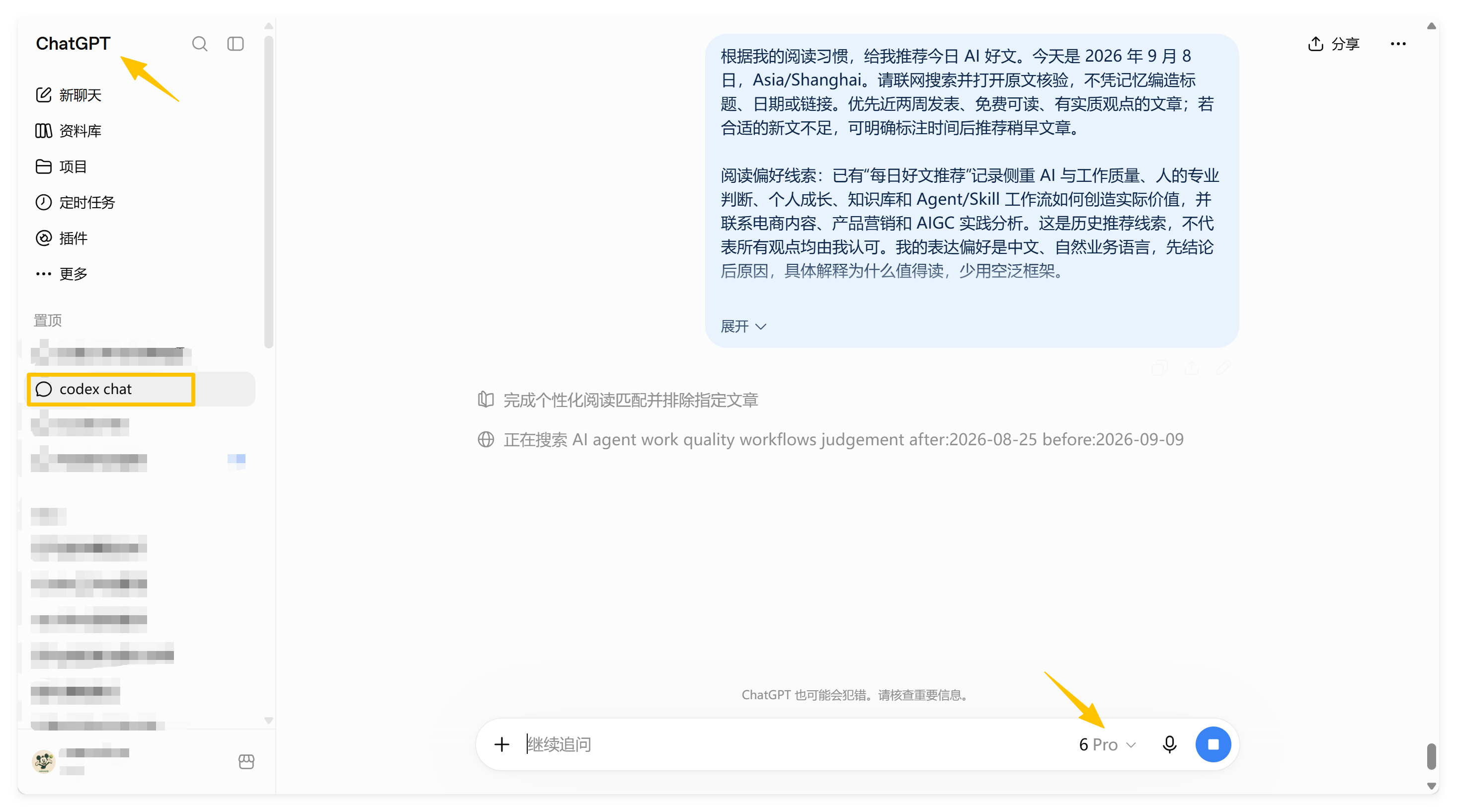Screen dimensions: 1457x812
Task: Click the sidebar scrollbar up arrow
Action: (x=269, y=26)
